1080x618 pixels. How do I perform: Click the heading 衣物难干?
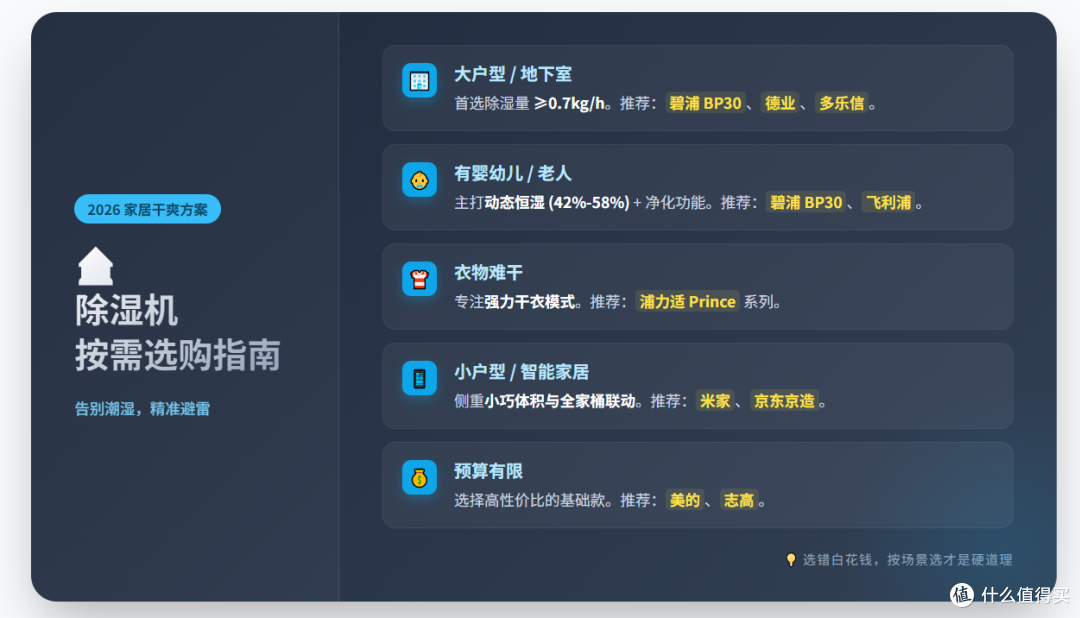click(488, 273)
